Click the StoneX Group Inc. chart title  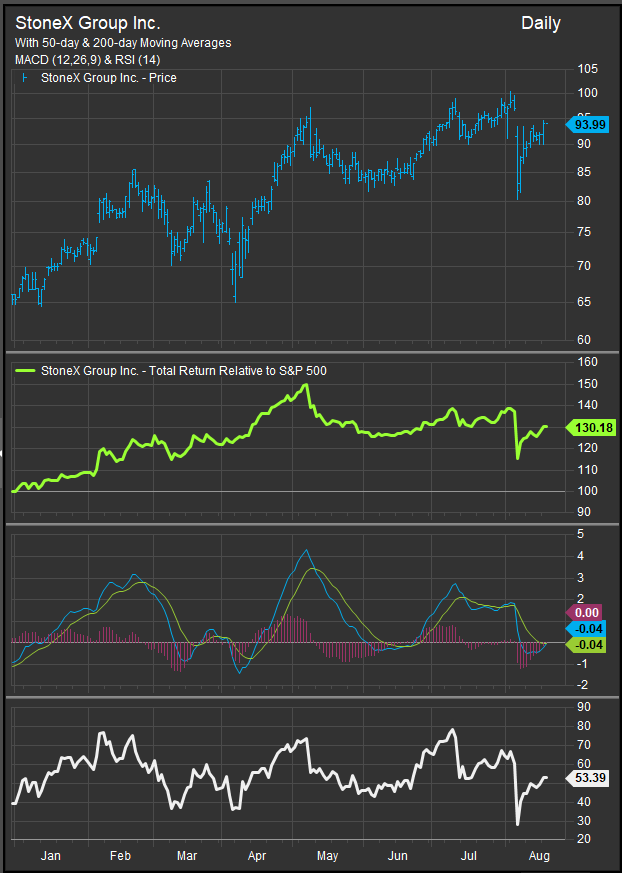(x=87, y=22)
